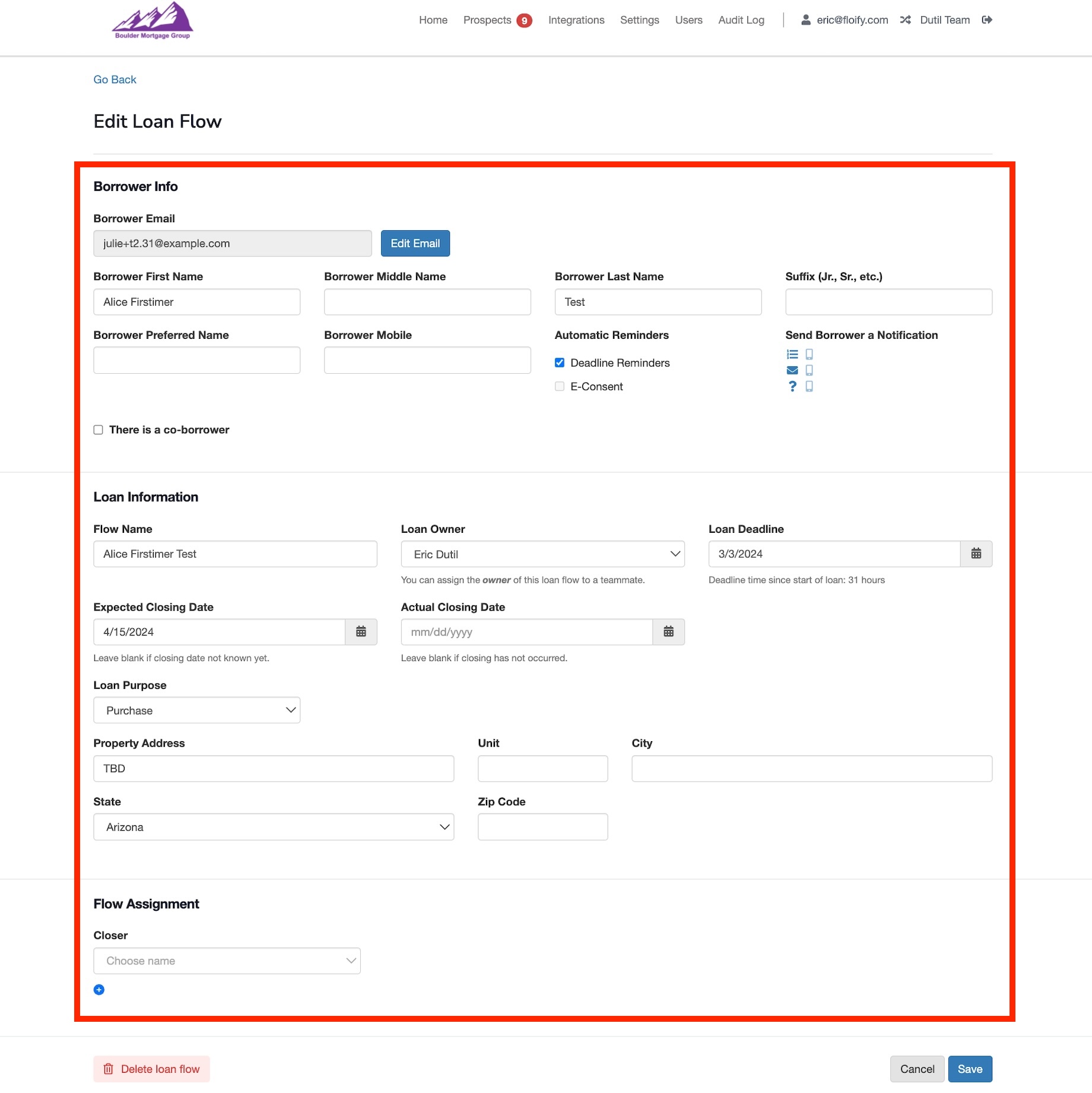Click the envelope email notification icon
The width and height of the screenshot is (1092, 1093).
click(792, 370)
